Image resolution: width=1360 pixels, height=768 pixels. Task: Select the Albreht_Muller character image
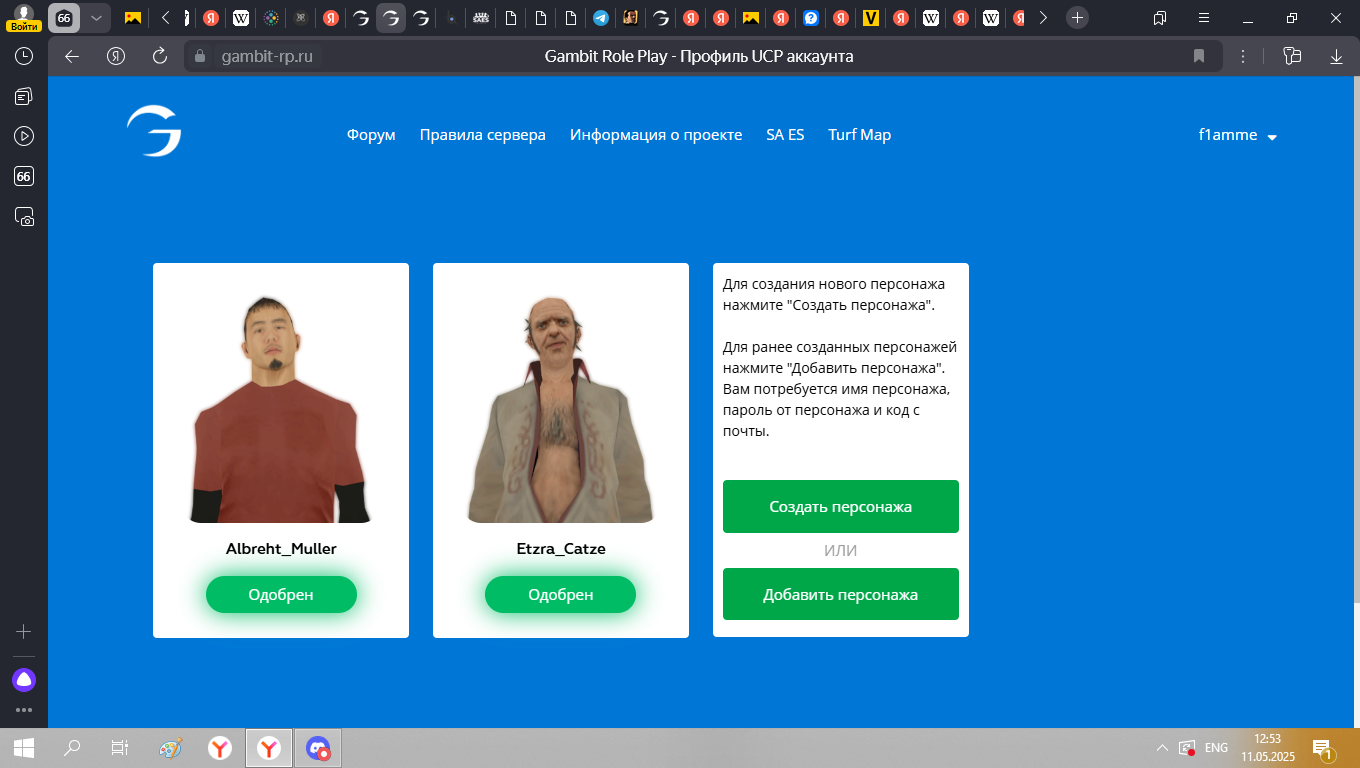[281, 408]
